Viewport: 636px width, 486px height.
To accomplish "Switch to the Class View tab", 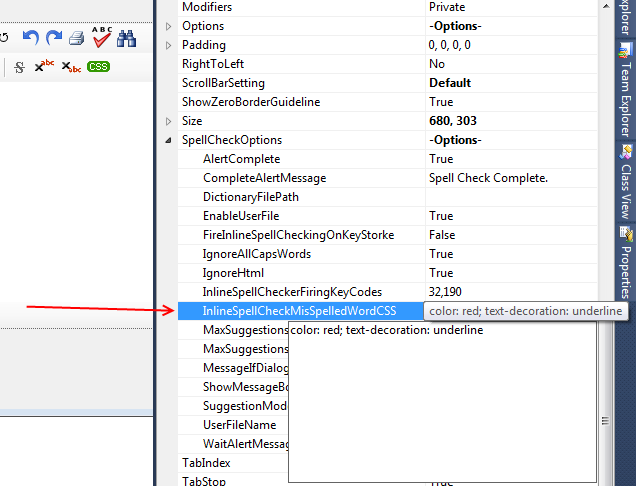I will (626, 181).
